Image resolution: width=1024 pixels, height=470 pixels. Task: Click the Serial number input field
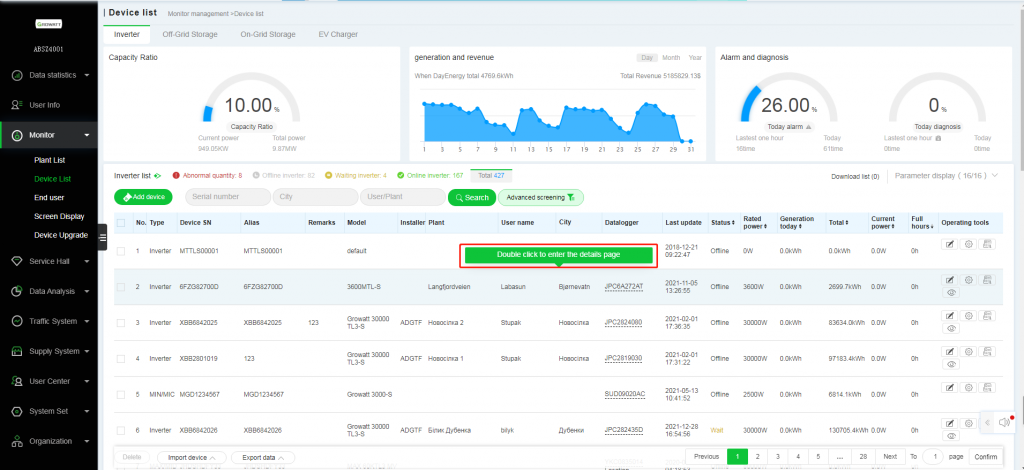pyautogui.click(x=228, y=197)
